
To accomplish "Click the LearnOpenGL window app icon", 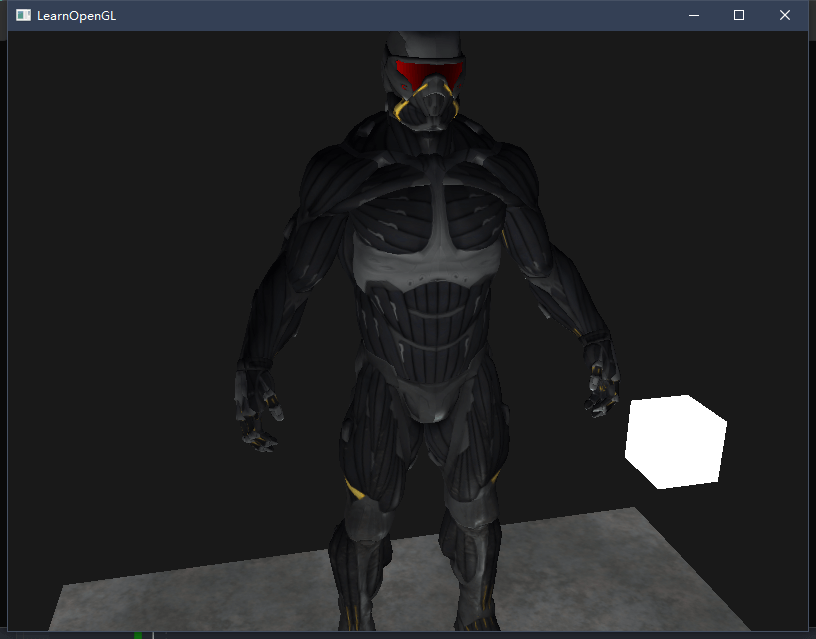I will 23,15.
